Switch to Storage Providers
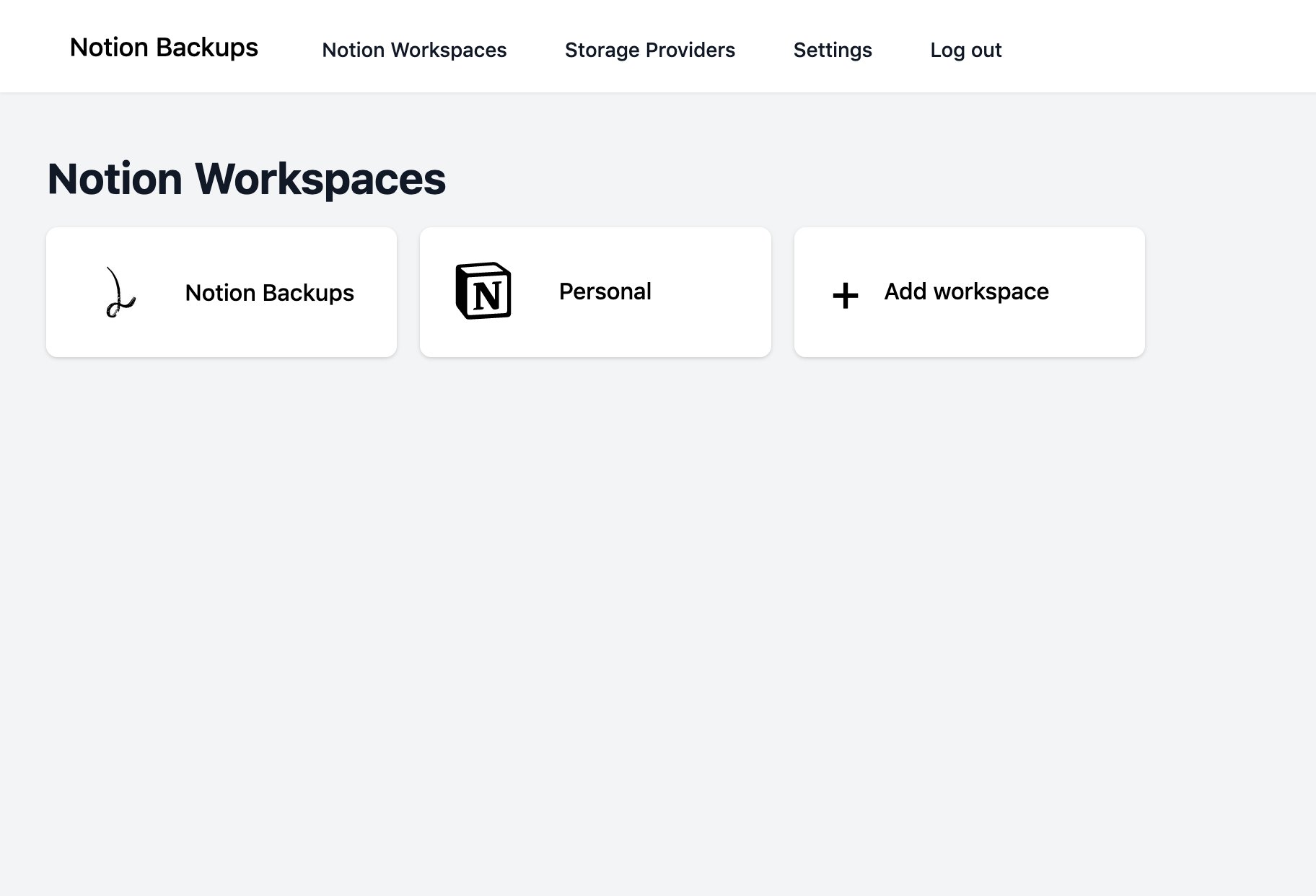 click(x=649, y=50)
